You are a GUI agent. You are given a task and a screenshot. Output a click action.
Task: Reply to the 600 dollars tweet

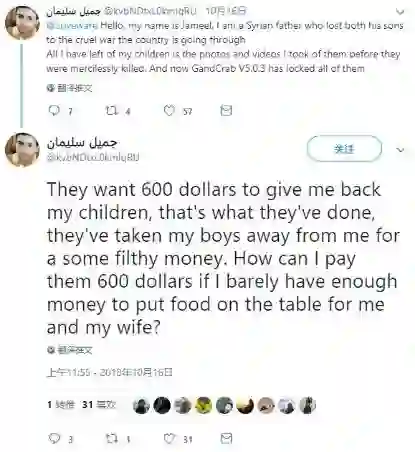[x=54, y=438]
